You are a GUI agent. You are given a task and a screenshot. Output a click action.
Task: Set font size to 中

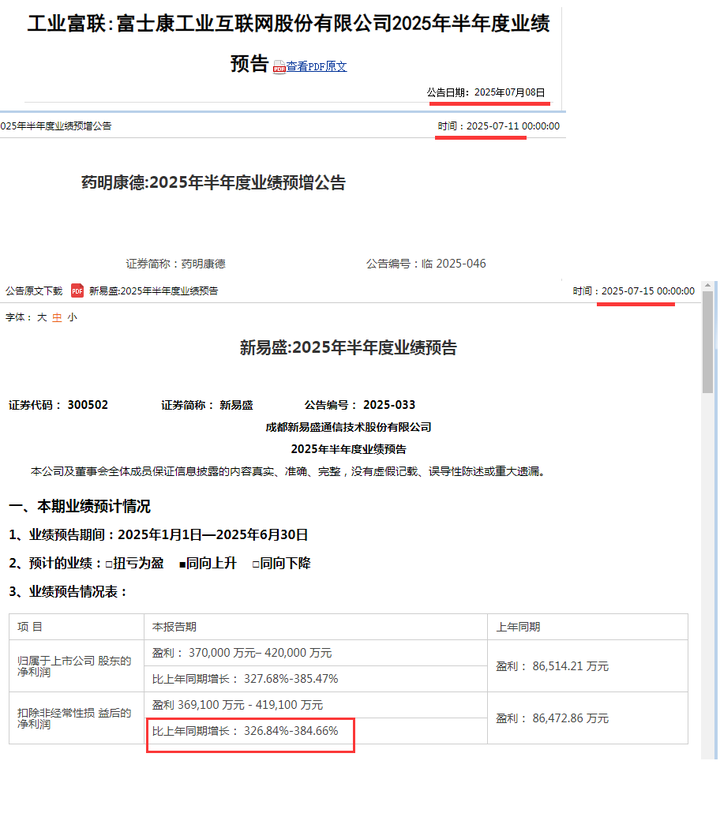pos(57,317)
